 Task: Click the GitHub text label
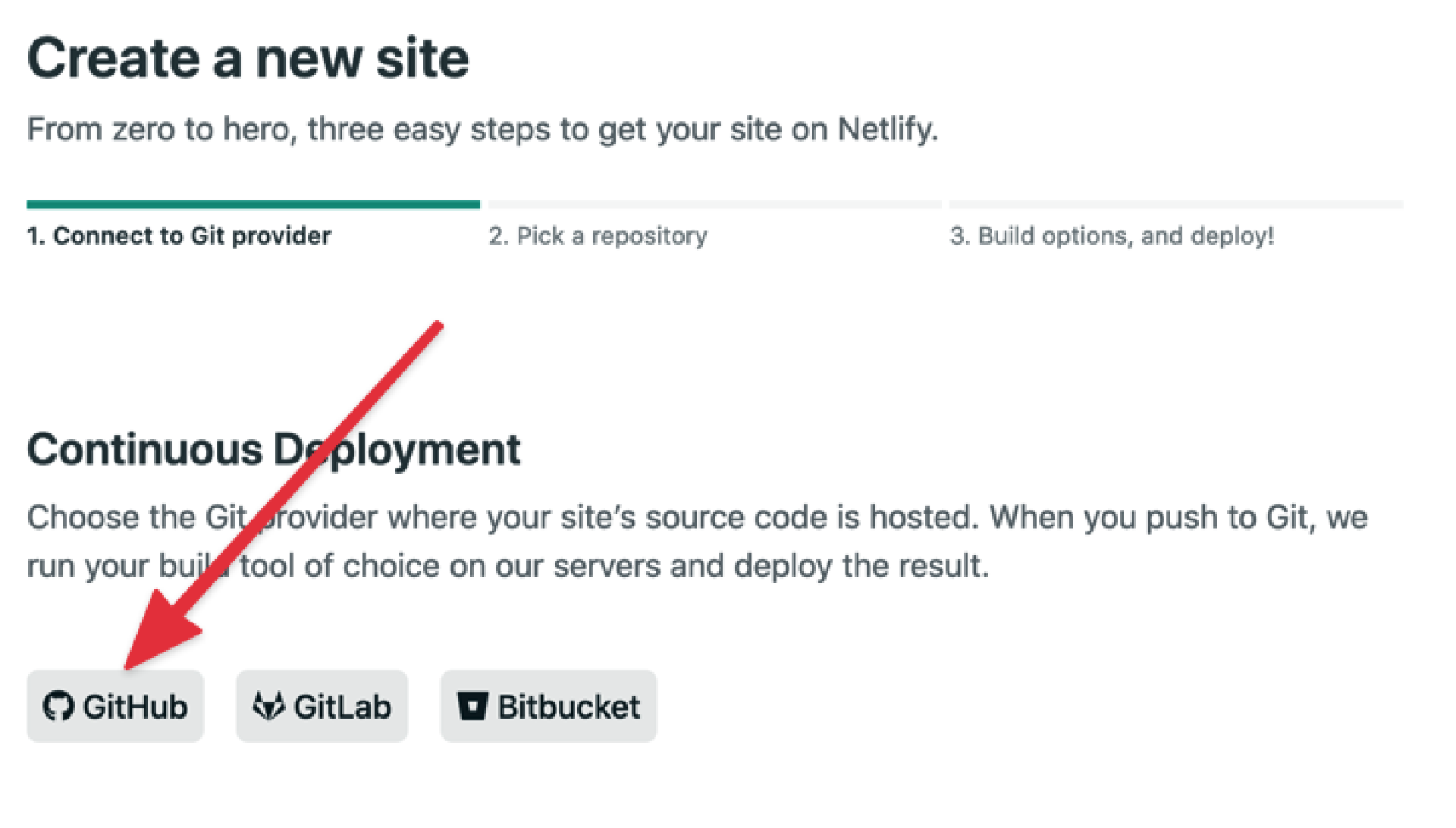click(x=135, y=707)
